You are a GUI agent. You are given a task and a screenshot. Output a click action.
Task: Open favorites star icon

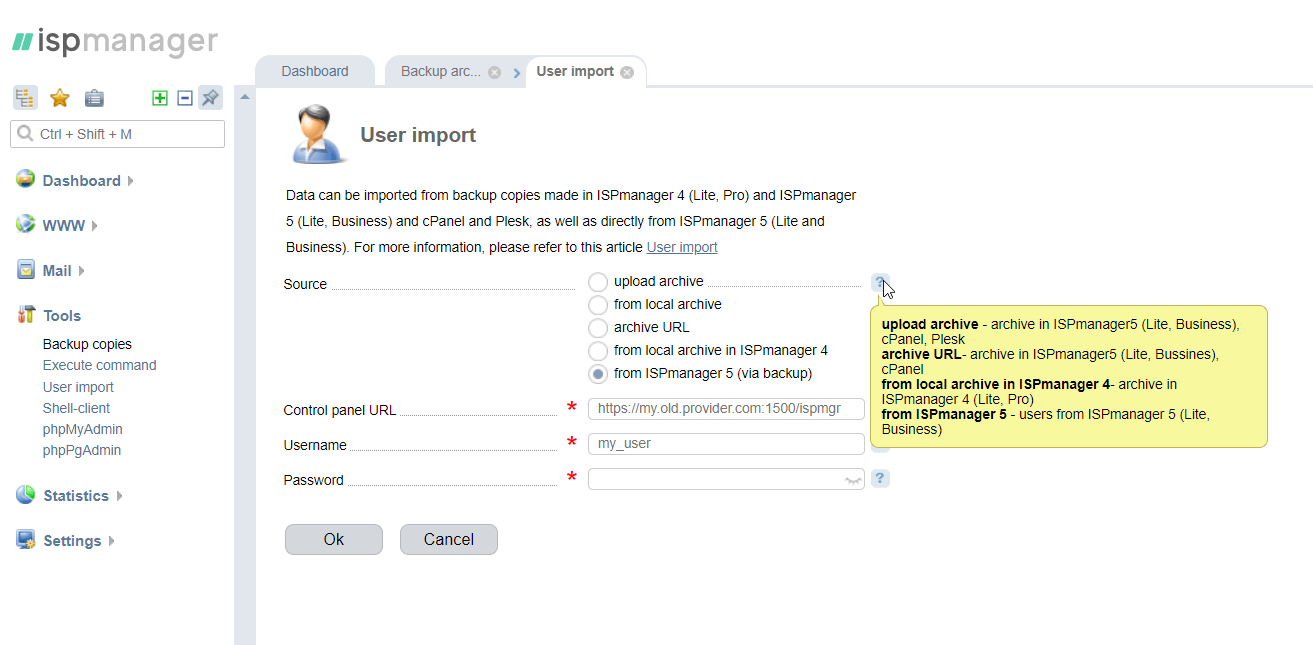tap(60, 98)
